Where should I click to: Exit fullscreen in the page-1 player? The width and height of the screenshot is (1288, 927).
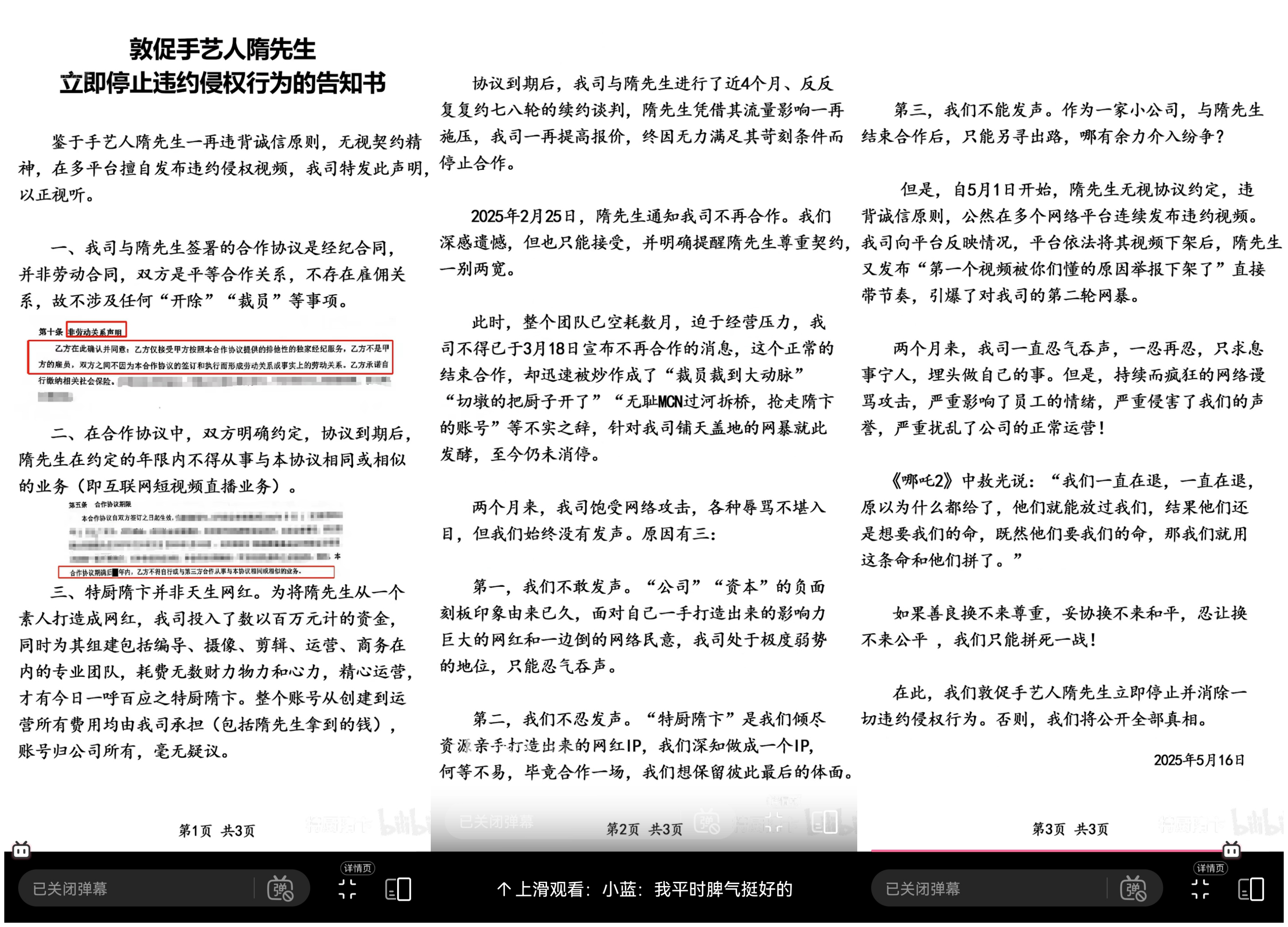tap(347, 889)
